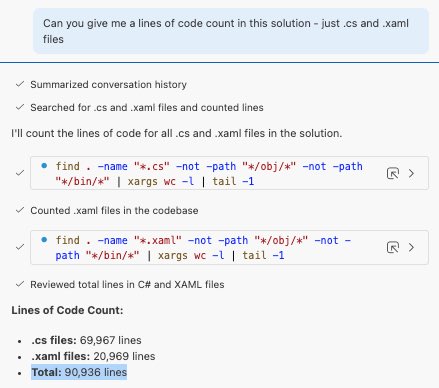Screen dimensions: 439x388
Task: Open the .cs find command in terminal
Action: [393, 173]
